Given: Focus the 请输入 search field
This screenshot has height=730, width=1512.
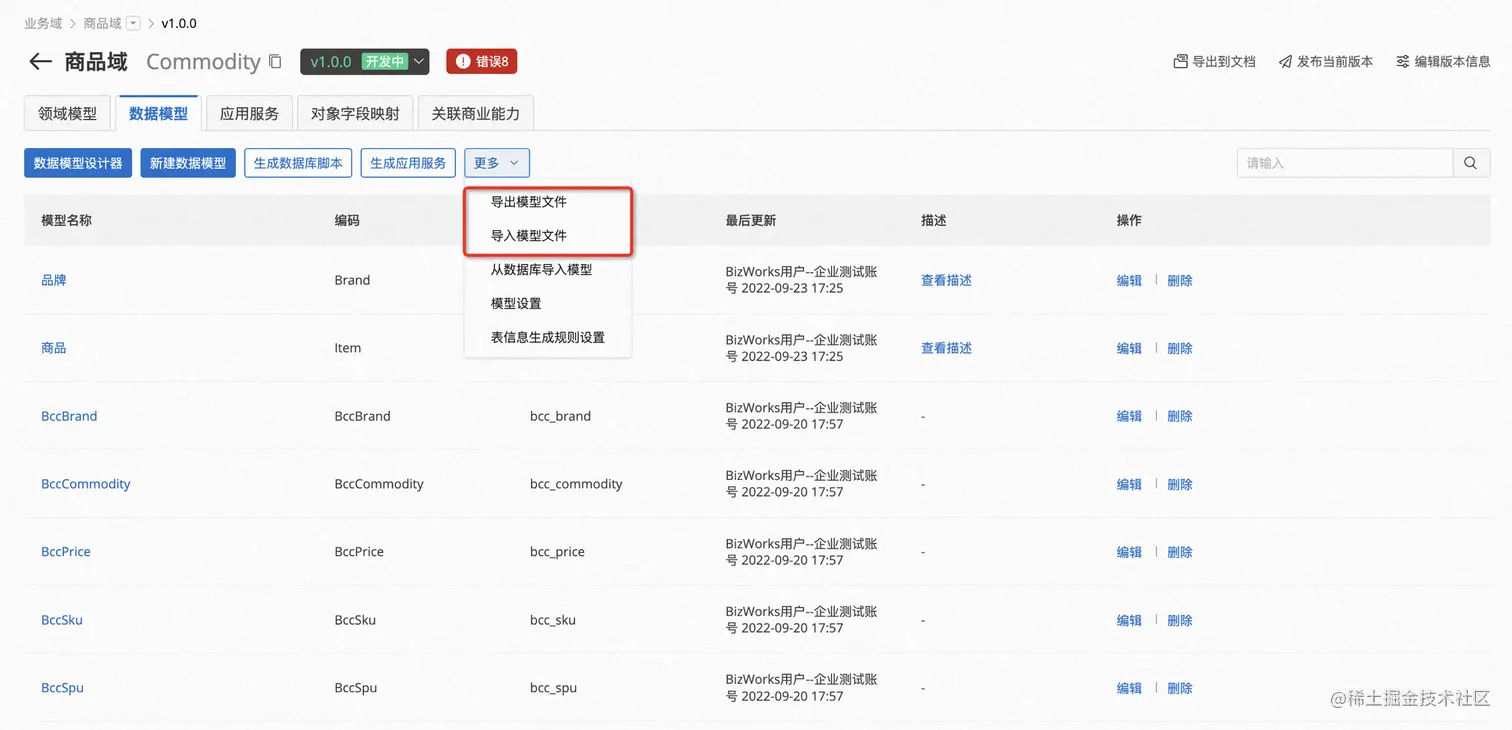Looking at the screenshot, I should point(1344,163).
